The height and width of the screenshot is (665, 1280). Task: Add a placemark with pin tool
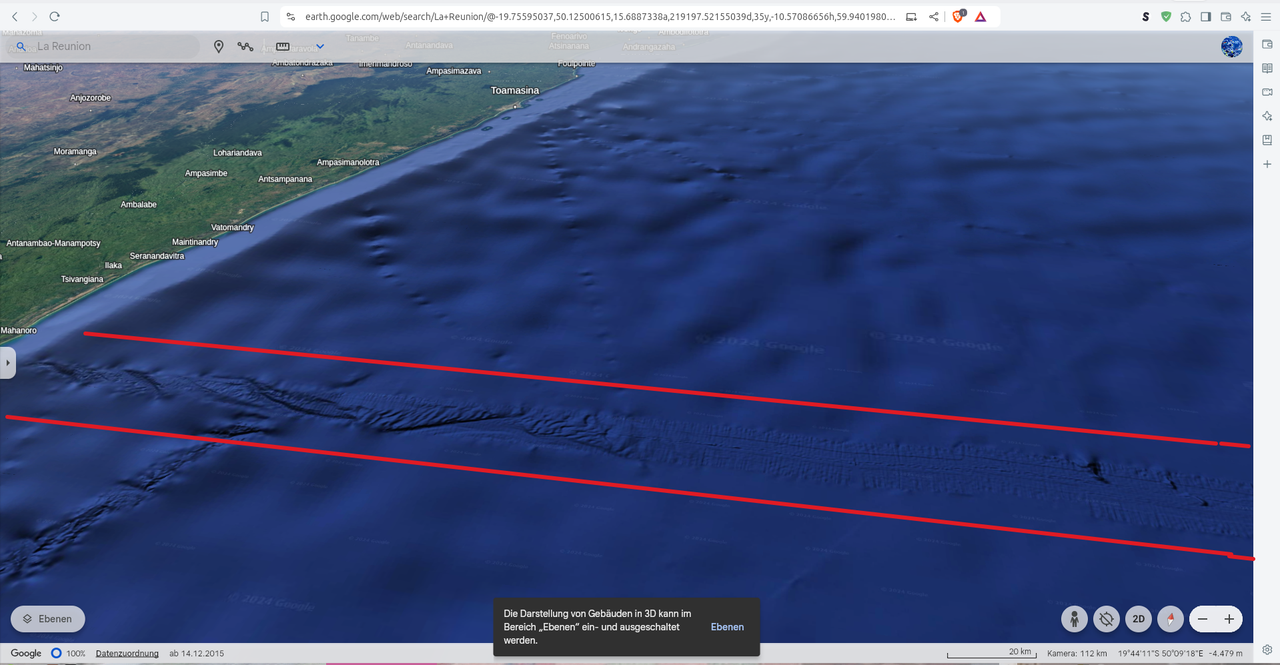pyautogui.click(x=219, y=46)
